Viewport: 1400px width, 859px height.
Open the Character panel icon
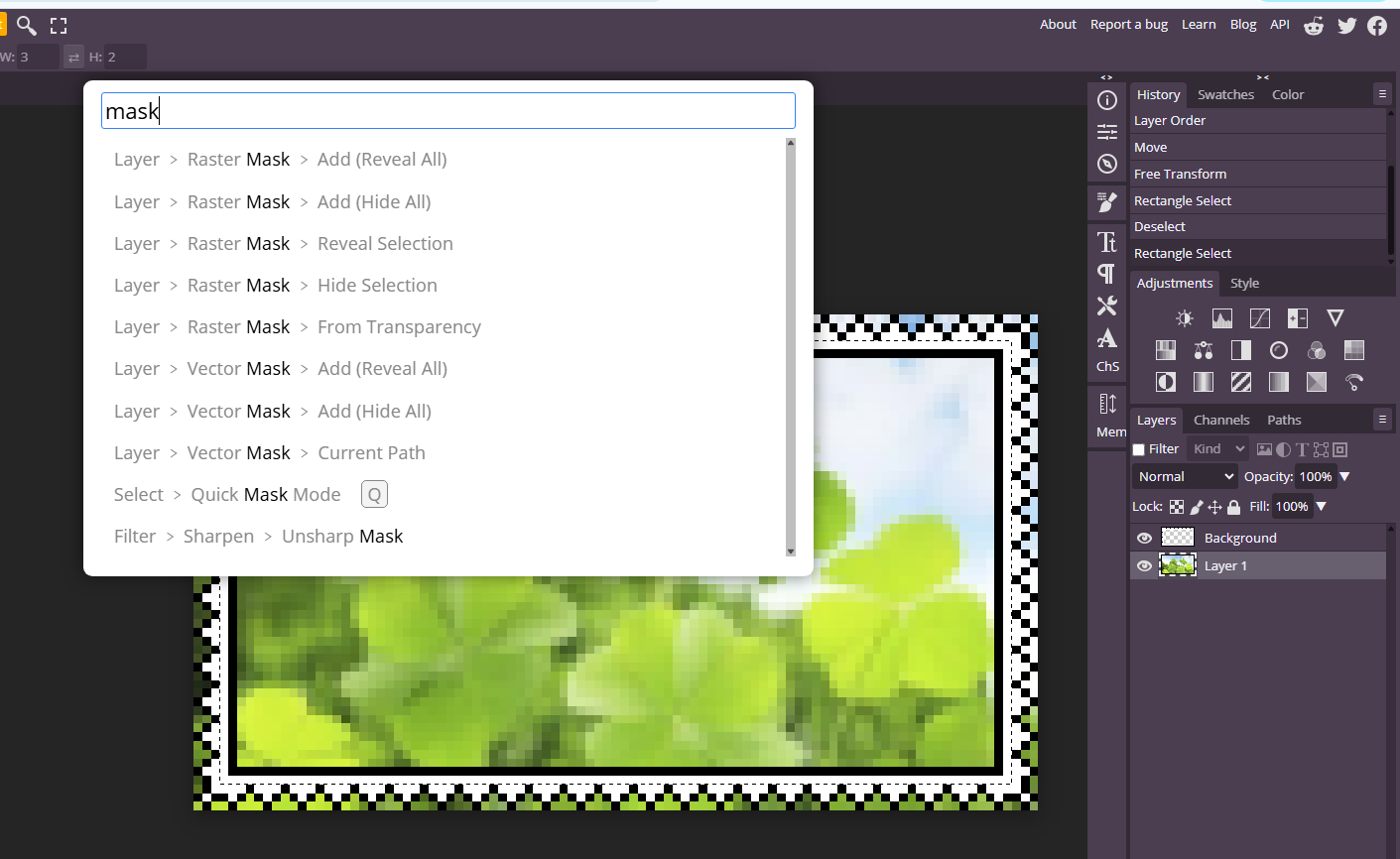click(x=1107, y=242)
